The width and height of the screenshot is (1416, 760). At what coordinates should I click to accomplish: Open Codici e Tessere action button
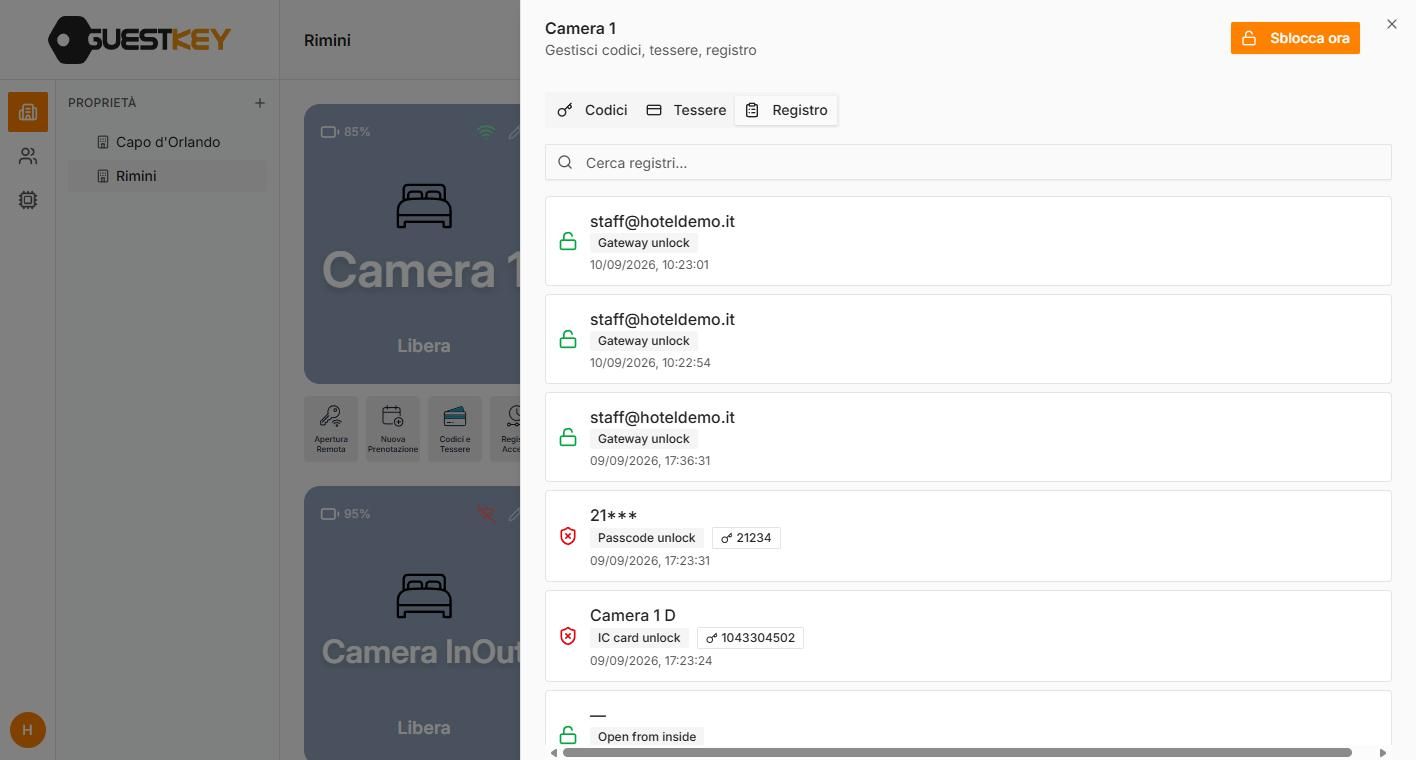[455, 429]
